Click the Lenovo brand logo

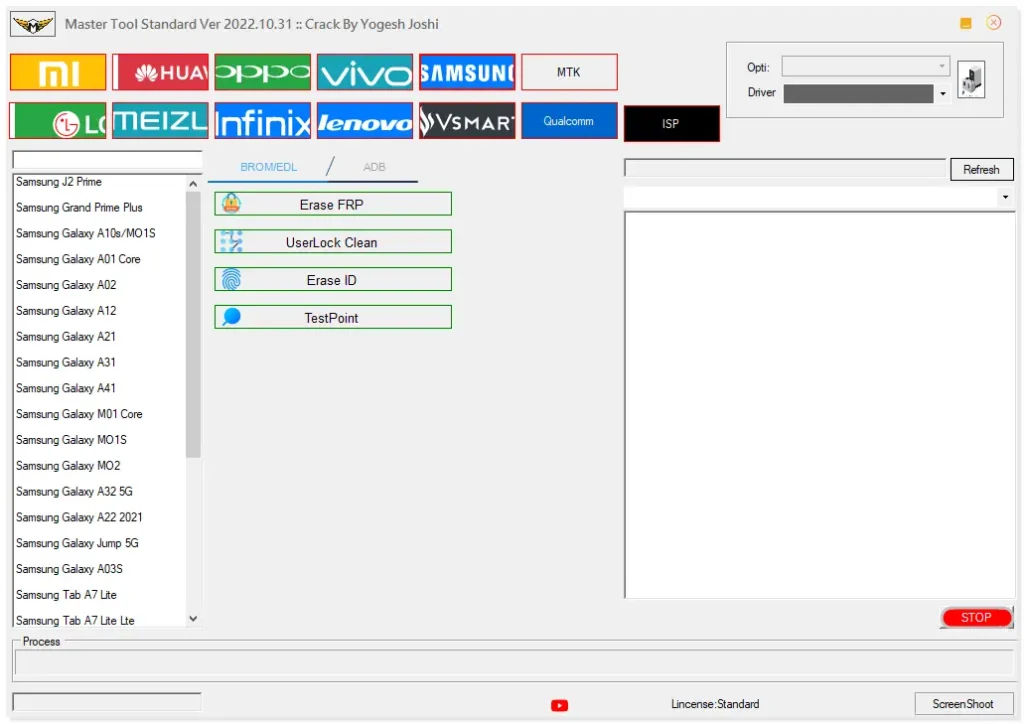click(365, 121)
